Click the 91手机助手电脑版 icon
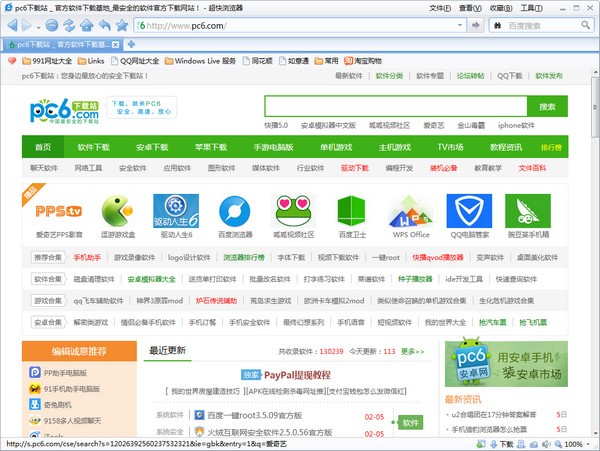This screenshot has width=600, height=451. click(x=35, y=389)
